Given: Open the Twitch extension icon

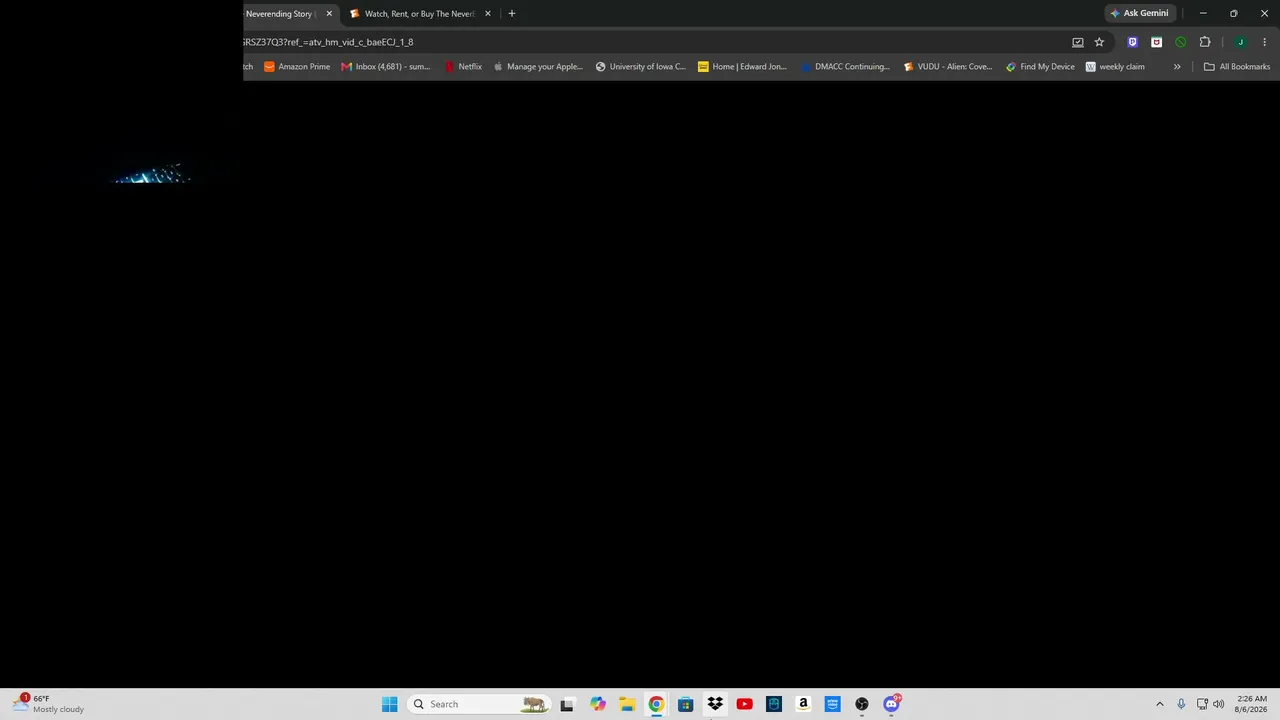Looking at the screenshot, I should (x=1132, y=42).
